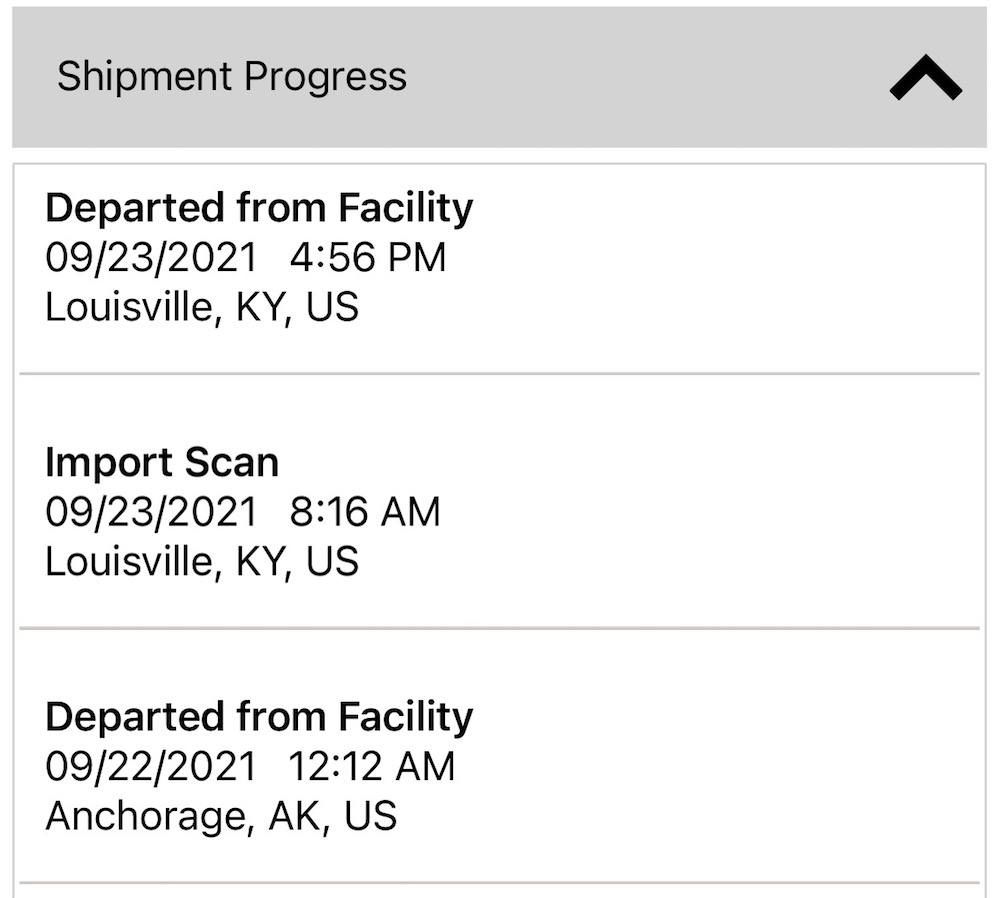Screen dimensions: 1000x898
Task: Tap the 8:16 AM timestamp
Action: click(364, 512)
